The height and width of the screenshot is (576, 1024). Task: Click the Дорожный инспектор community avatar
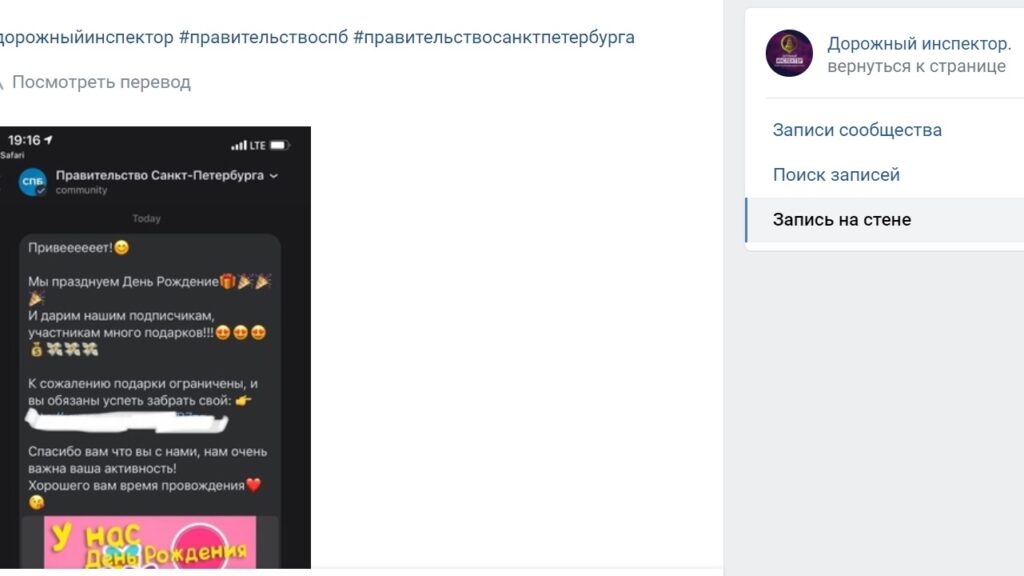(789, 53)
